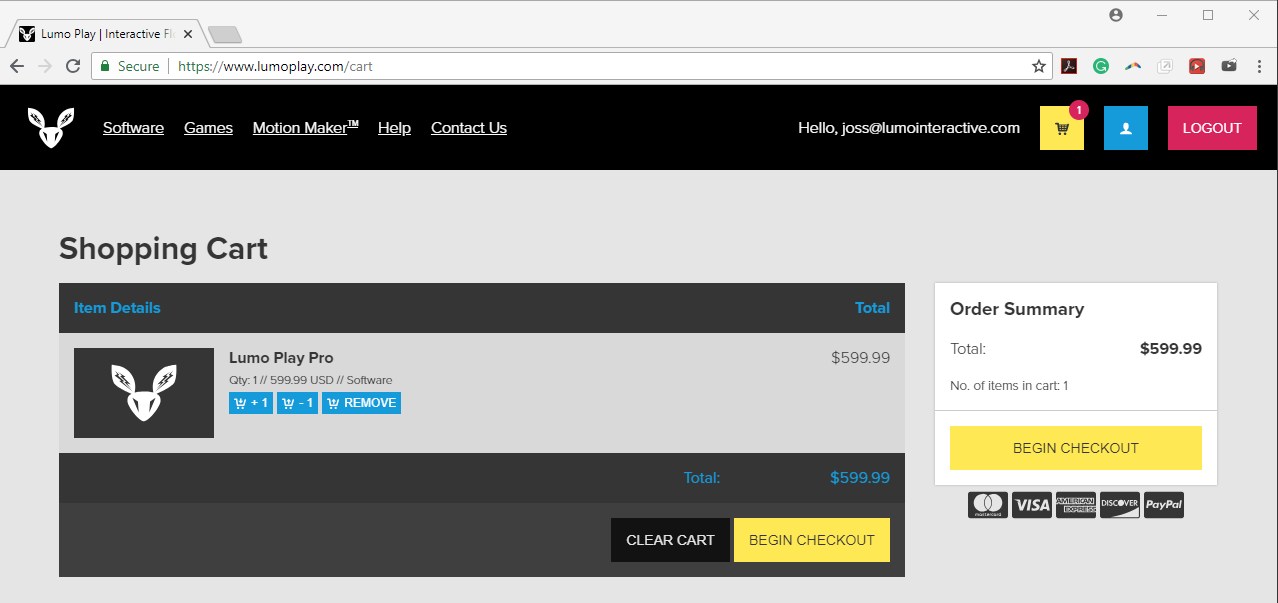
Task: Close the Lumo Play browser tab
Action: (x=188, y=34)
